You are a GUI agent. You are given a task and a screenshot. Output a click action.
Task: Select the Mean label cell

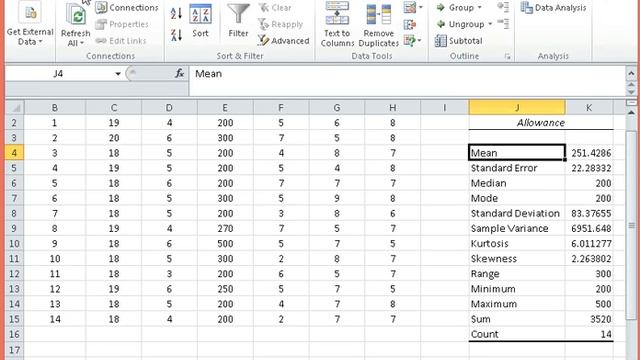(x=517, y=153)
